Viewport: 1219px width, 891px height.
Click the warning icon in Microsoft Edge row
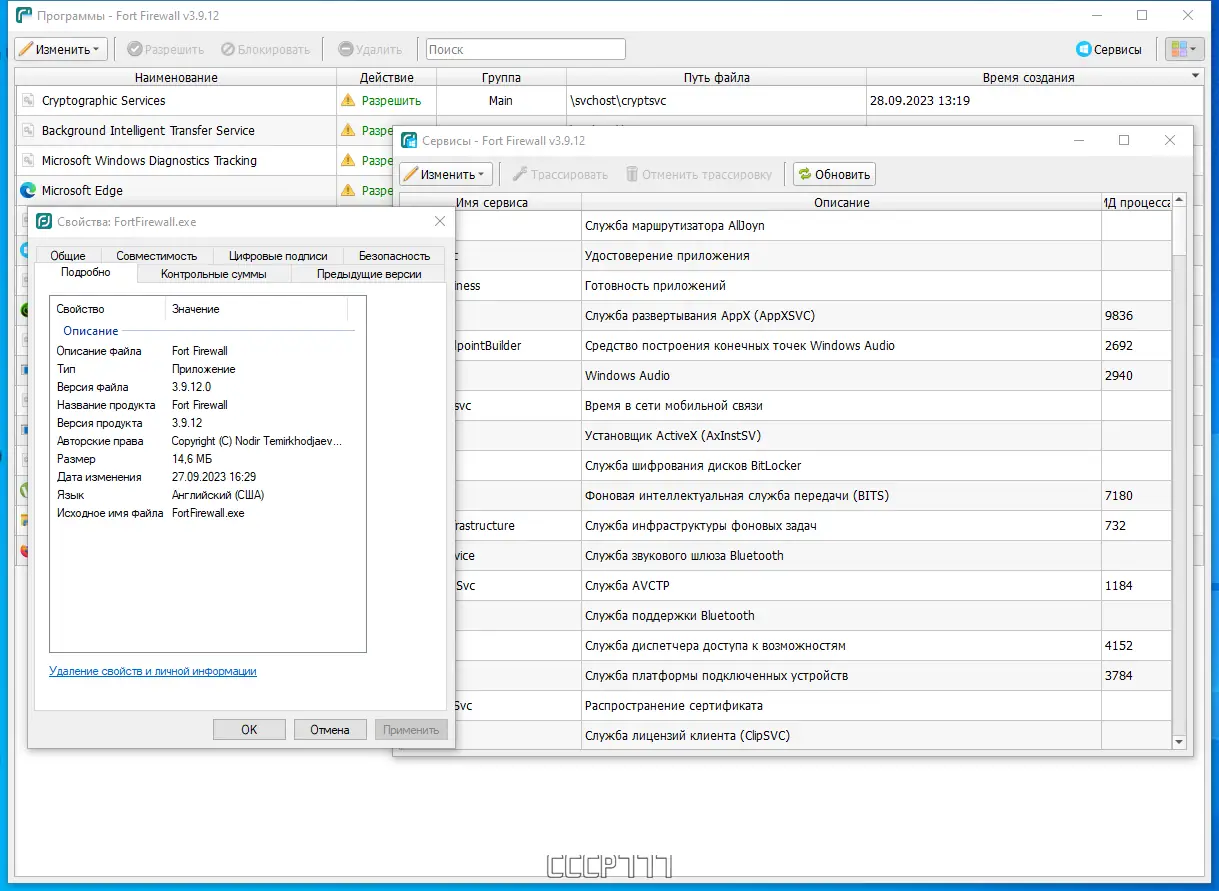[348, 190]
